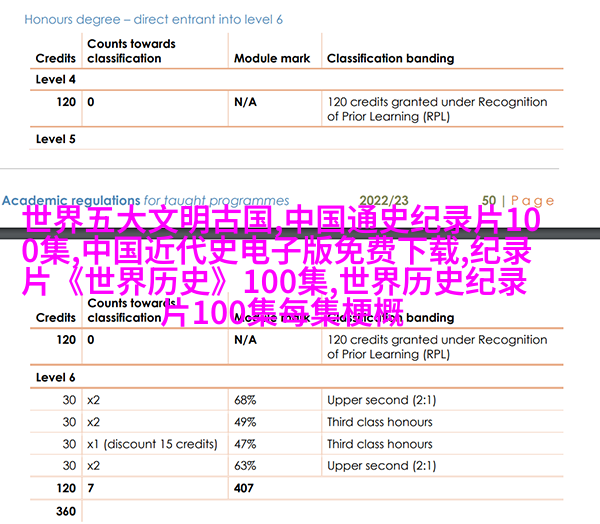
Task: Click the pink Chinese overlay text banner
Action: pyautogui.click(x=300, y=266)
